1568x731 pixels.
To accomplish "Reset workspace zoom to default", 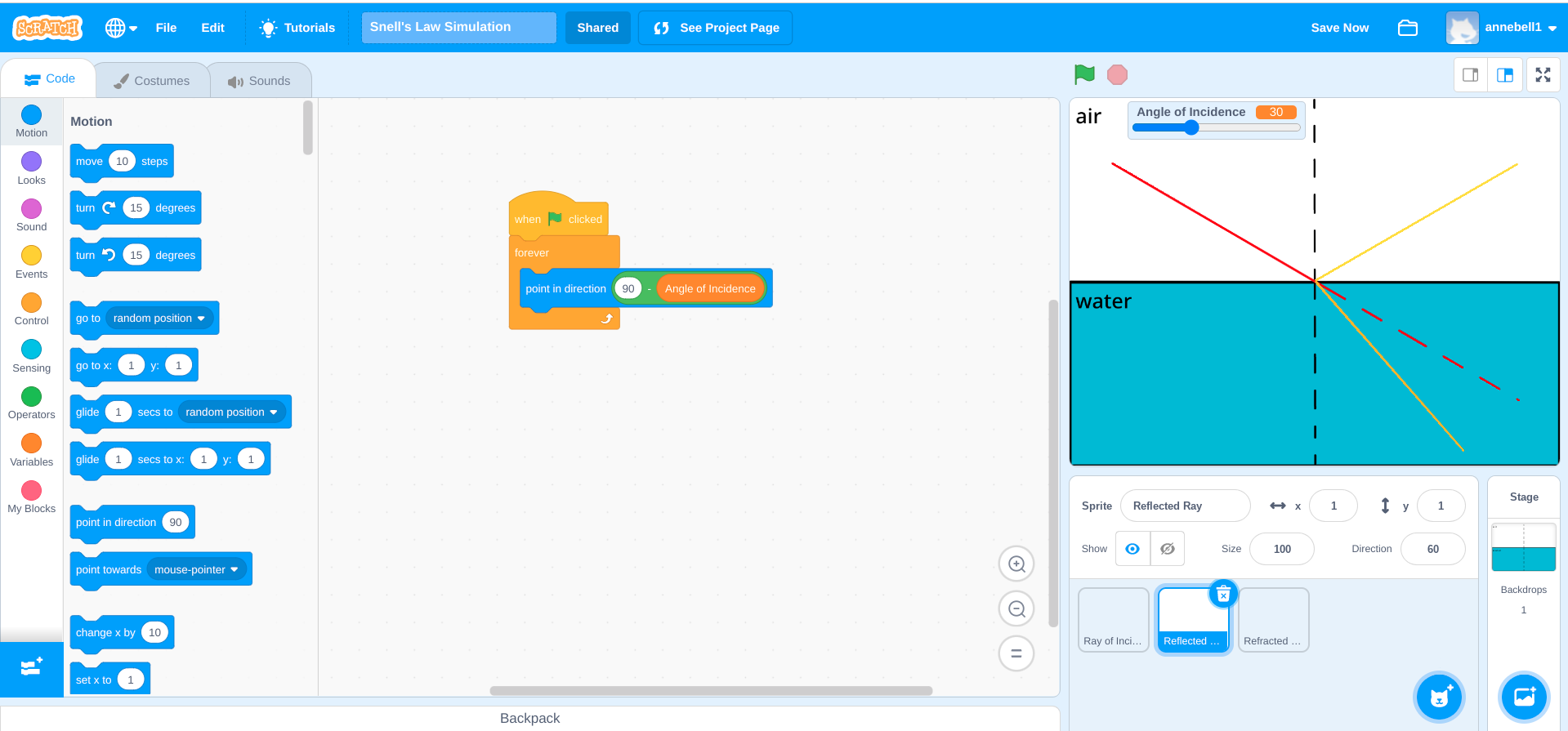I will [1016, 653].
